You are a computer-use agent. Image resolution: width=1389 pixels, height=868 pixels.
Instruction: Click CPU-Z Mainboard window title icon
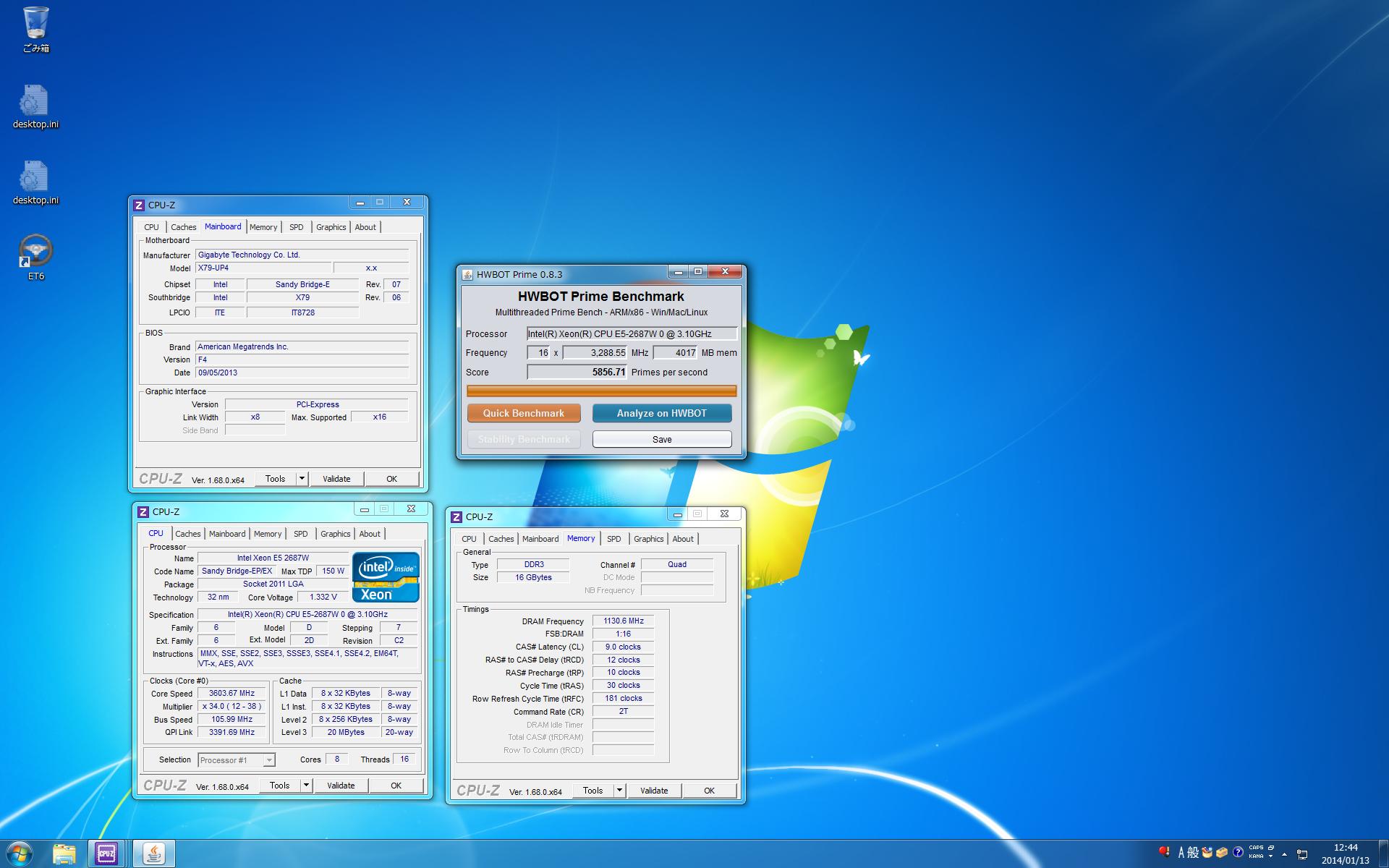140,205
